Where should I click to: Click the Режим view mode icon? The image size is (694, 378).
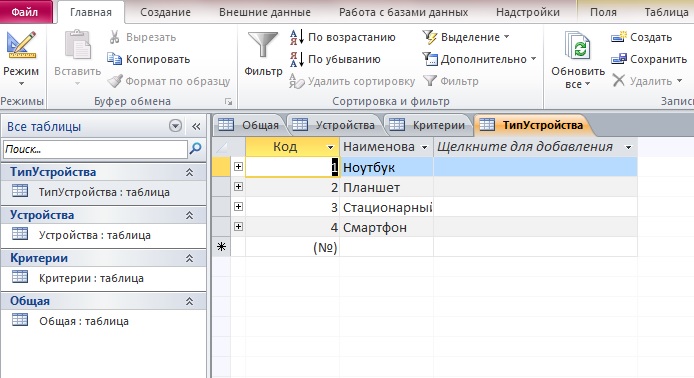click(21, 46)
